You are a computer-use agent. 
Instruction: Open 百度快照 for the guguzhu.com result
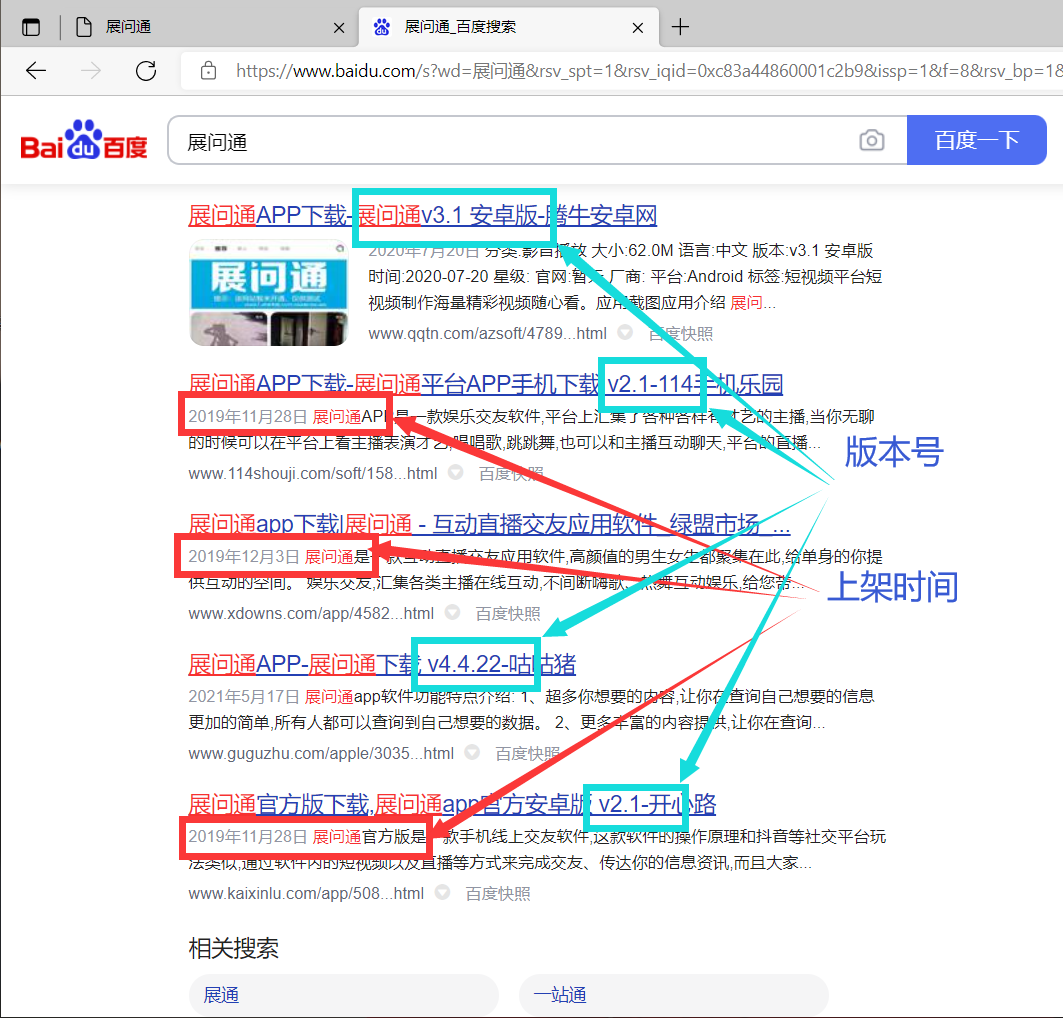point(527,754)
